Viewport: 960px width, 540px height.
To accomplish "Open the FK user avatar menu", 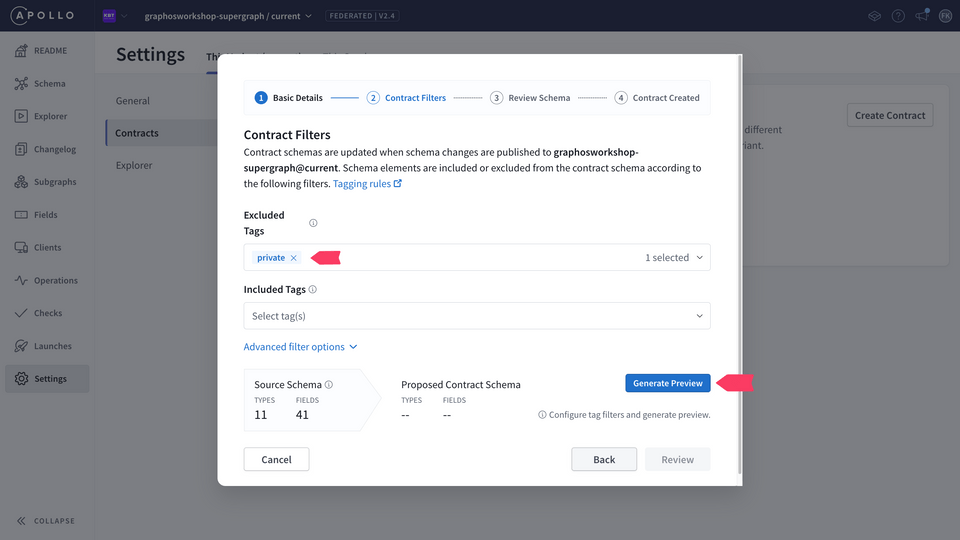I will [945, 16].
